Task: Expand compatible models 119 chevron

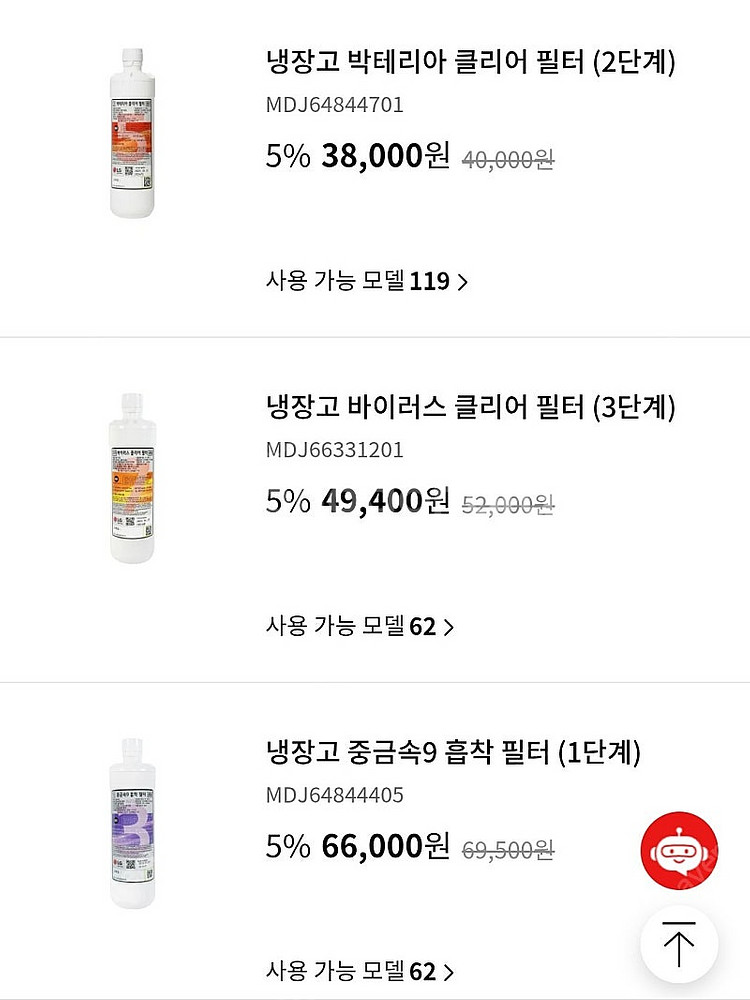Action: (x=462, y=282)
